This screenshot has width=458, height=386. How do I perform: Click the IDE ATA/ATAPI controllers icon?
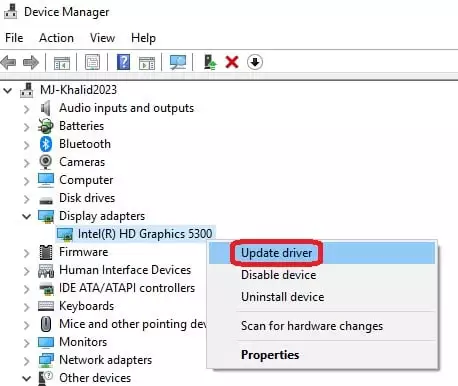46,289
